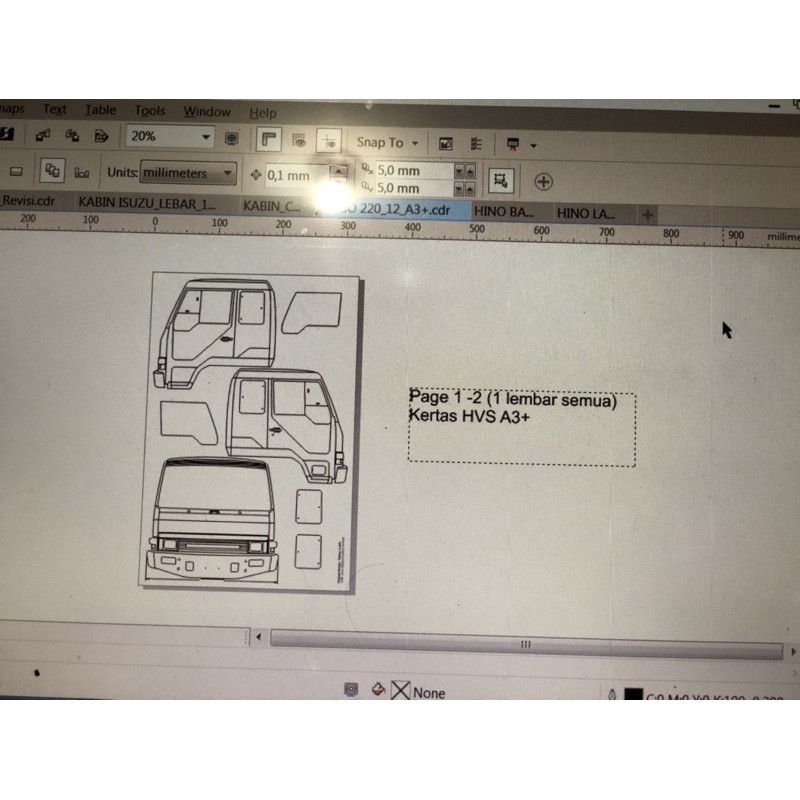Switch to KABIN ISUZU_LEBAR document tab
Screen dimensions: 800x800
146,201
